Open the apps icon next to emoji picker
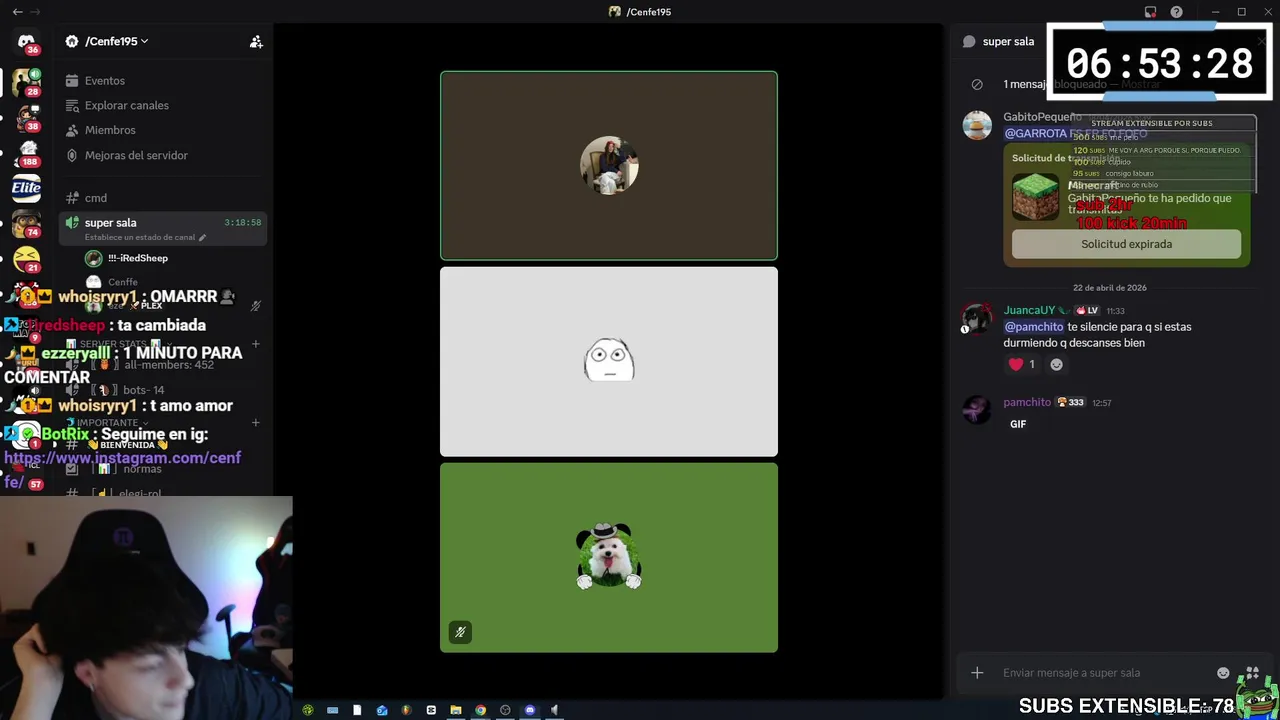1280x720 pixels. [1252, 673]
